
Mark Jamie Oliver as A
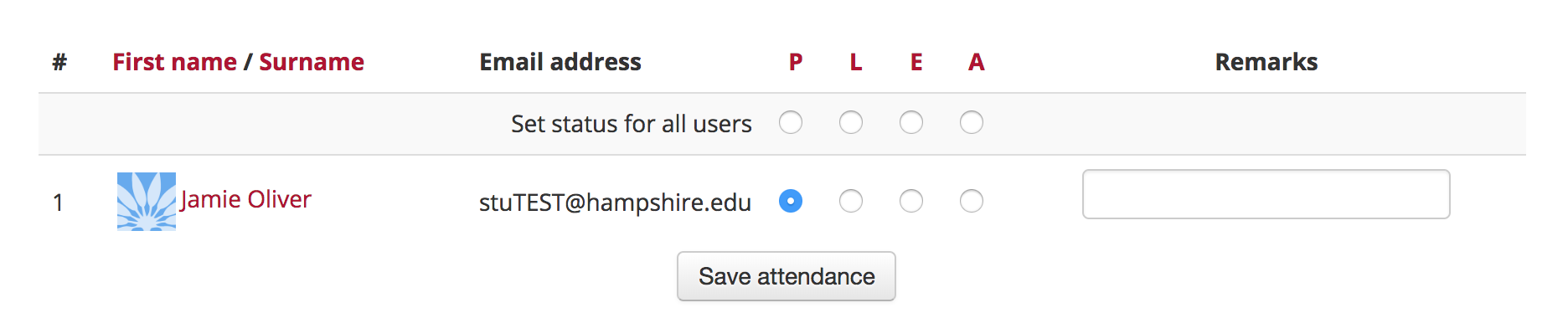coord(972,201)
